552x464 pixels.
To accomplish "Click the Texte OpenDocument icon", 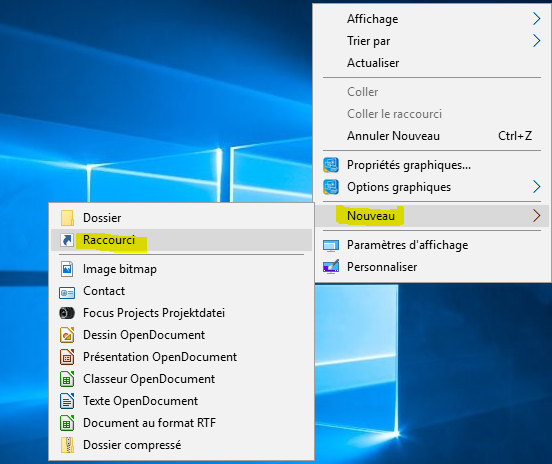I will click(67, 401).
